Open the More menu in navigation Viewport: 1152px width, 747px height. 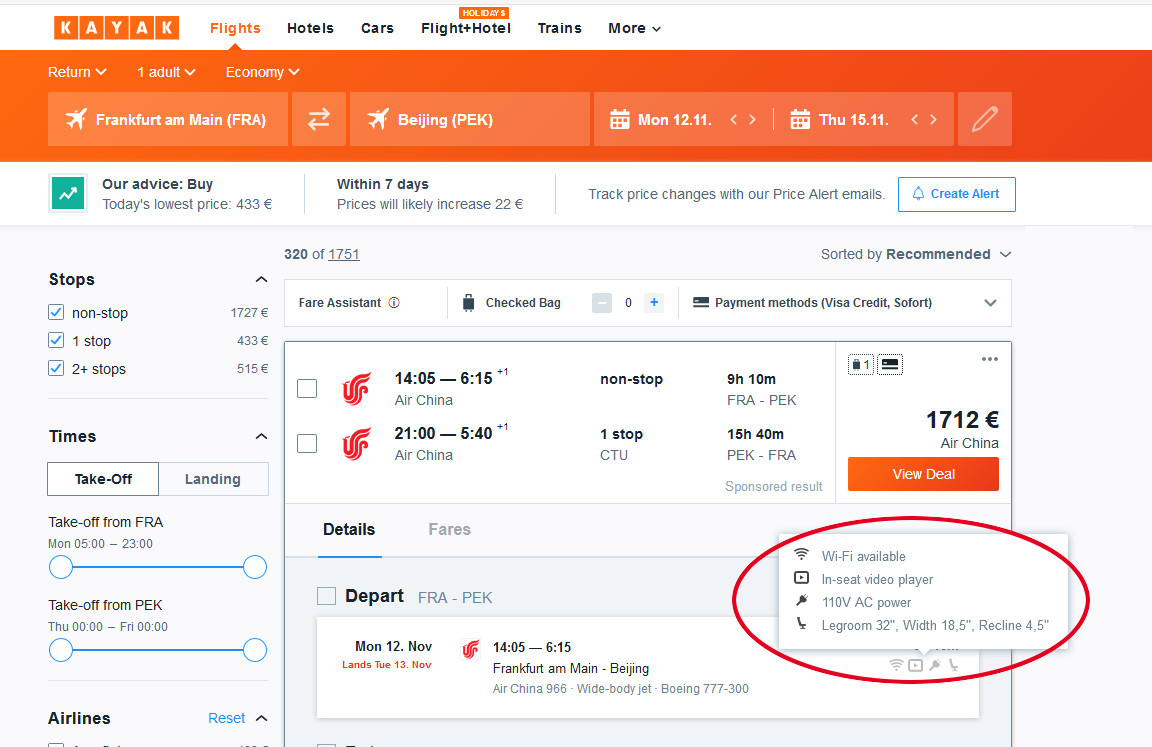click(x=634, y=28)
